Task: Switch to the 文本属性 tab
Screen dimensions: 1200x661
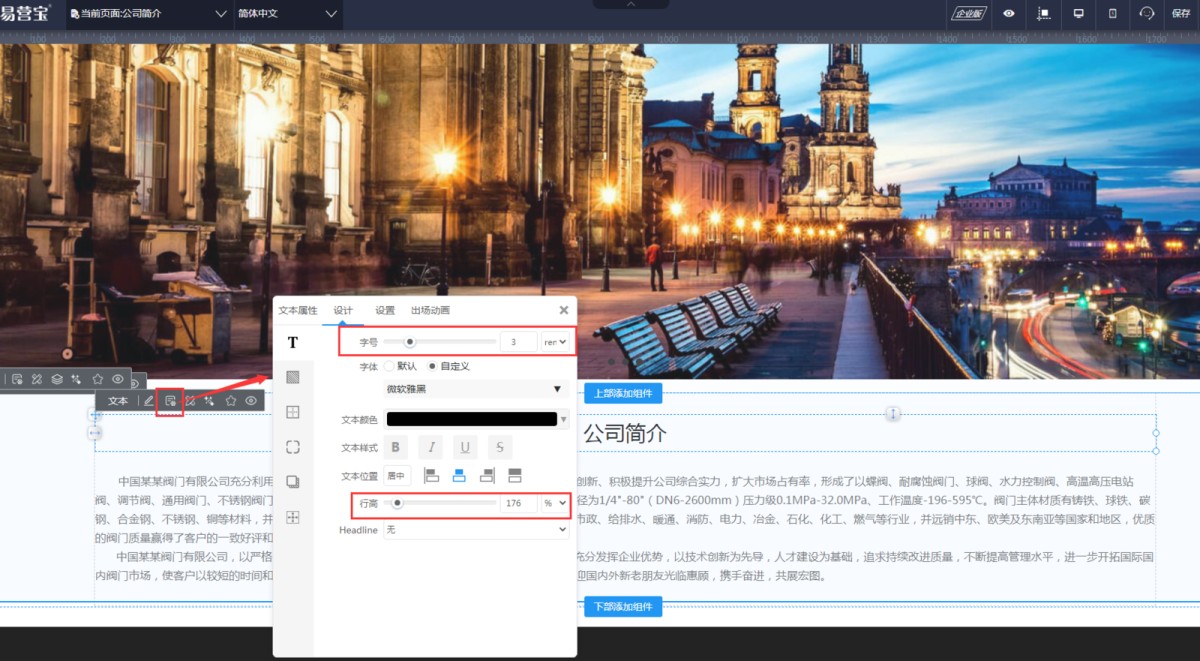Action: point(297,310)
